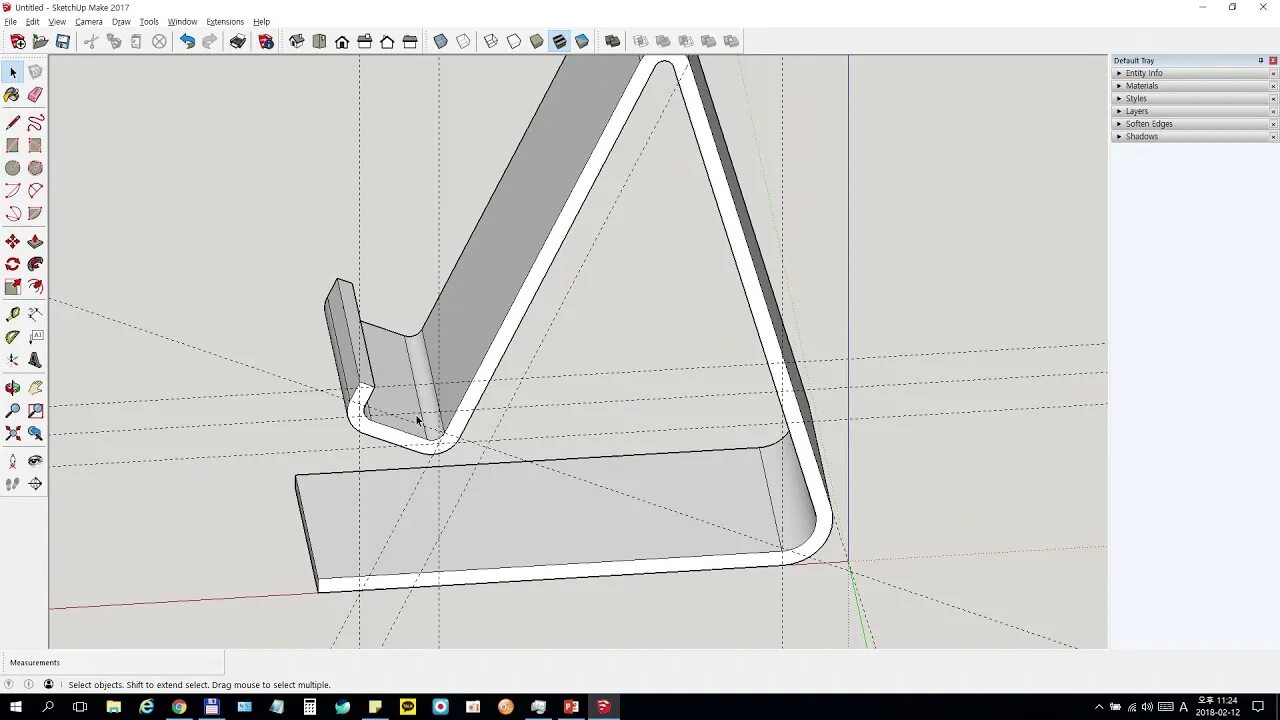Enable Shaded With Textures style
Image resolution: width=1280 pixels, height=720 pixels.
click(559, 41)
